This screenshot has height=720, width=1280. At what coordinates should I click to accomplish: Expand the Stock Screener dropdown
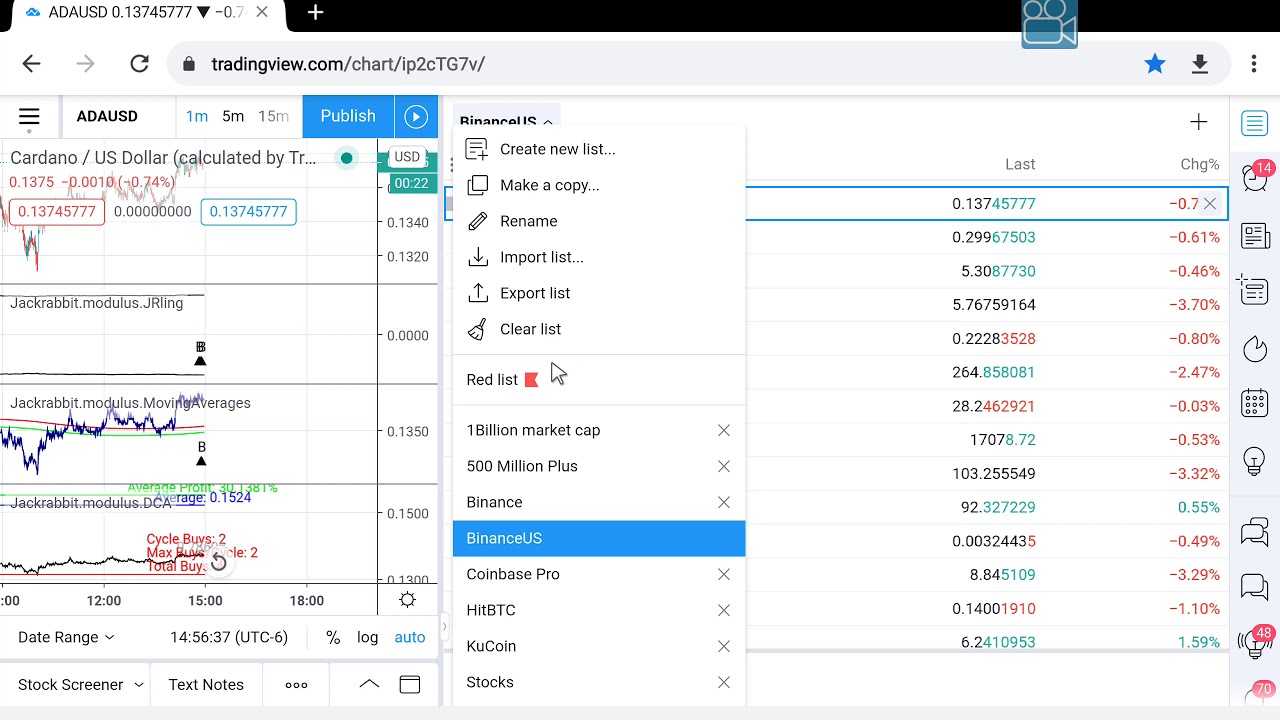[81, 685]
